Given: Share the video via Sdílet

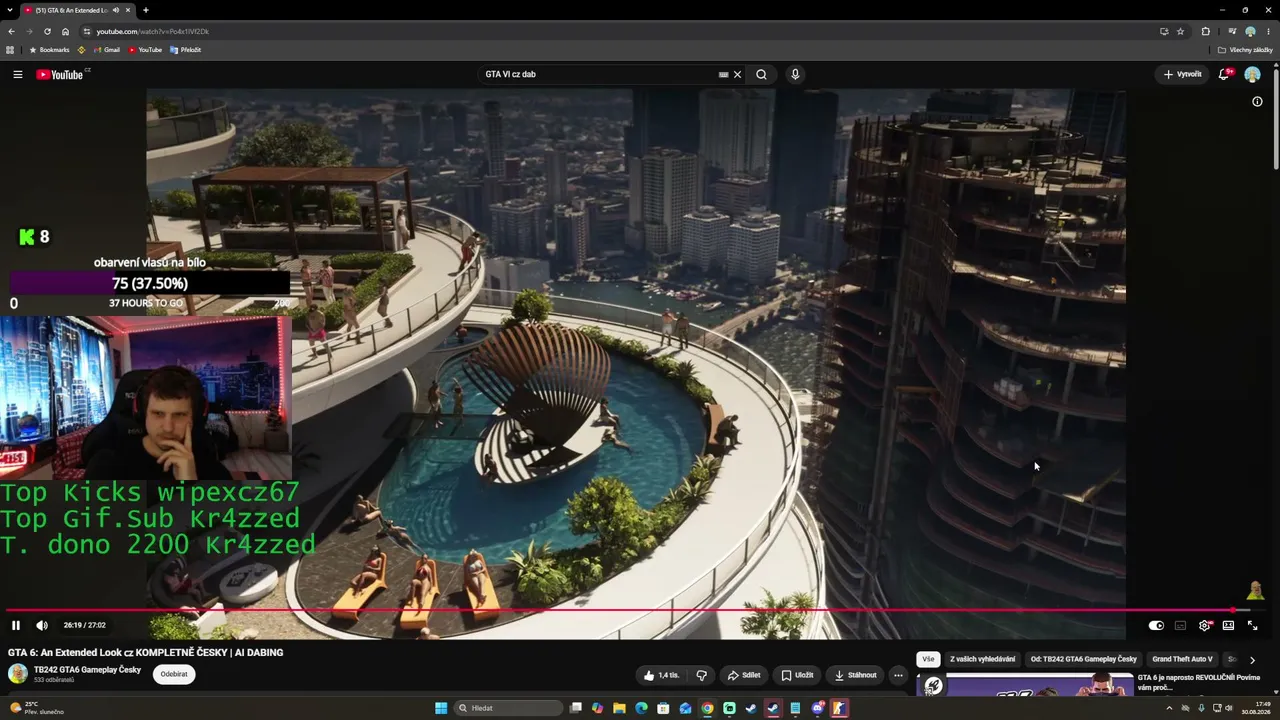Looking at the screenshot, I should 744,675.
